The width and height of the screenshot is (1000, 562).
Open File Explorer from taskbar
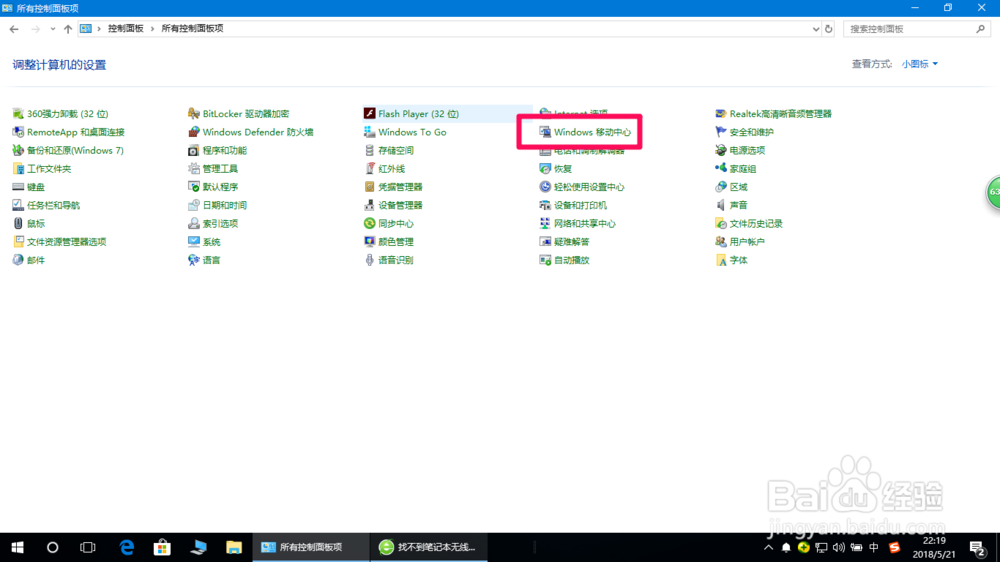click(233, 547)
